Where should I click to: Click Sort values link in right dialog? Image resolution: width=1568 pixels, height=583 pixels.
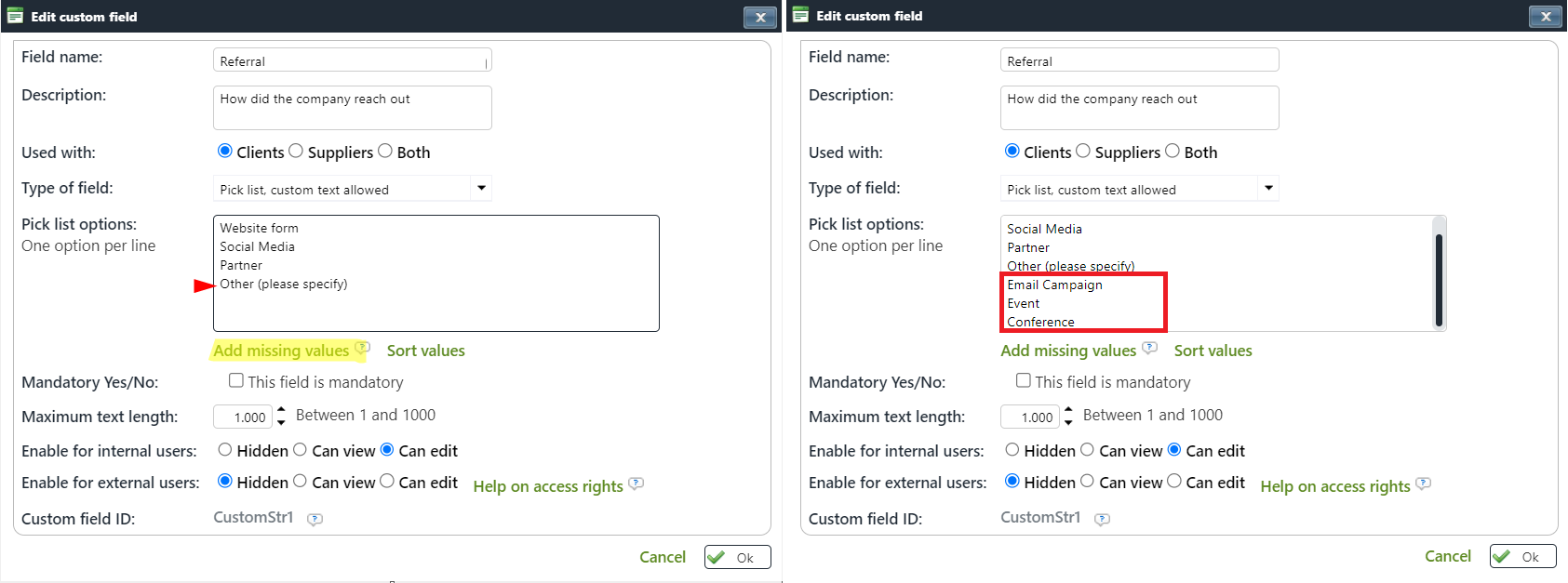click(1213, 351)
